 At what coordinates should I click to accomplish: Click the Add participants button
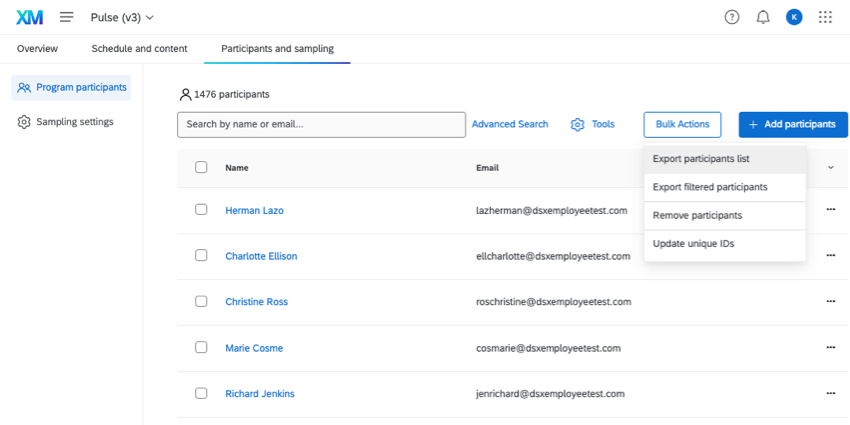(x=792, y=124)
